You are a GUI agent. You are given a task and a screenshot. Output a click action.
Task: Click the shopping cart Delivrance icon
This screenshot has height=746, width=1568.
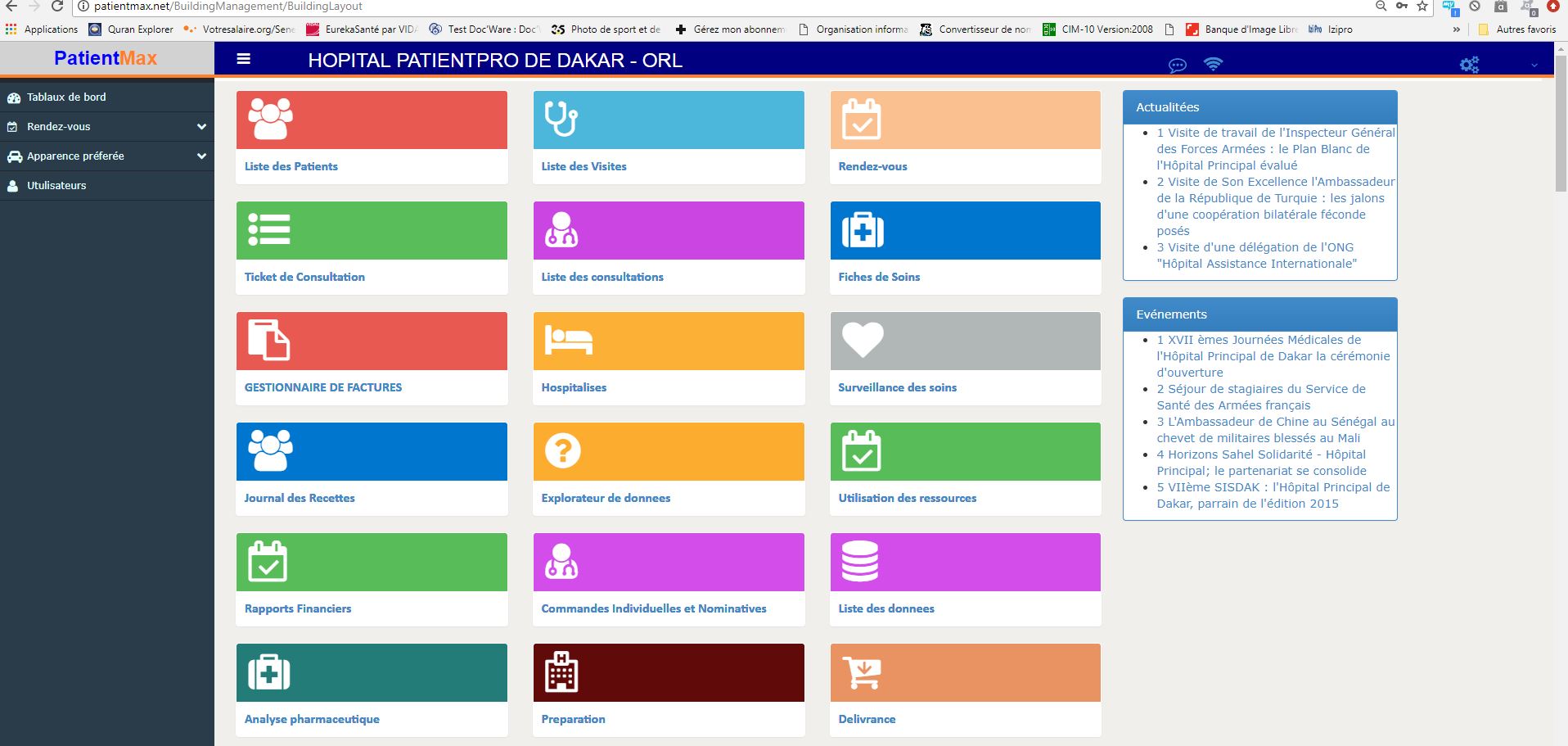click(862, 673)
